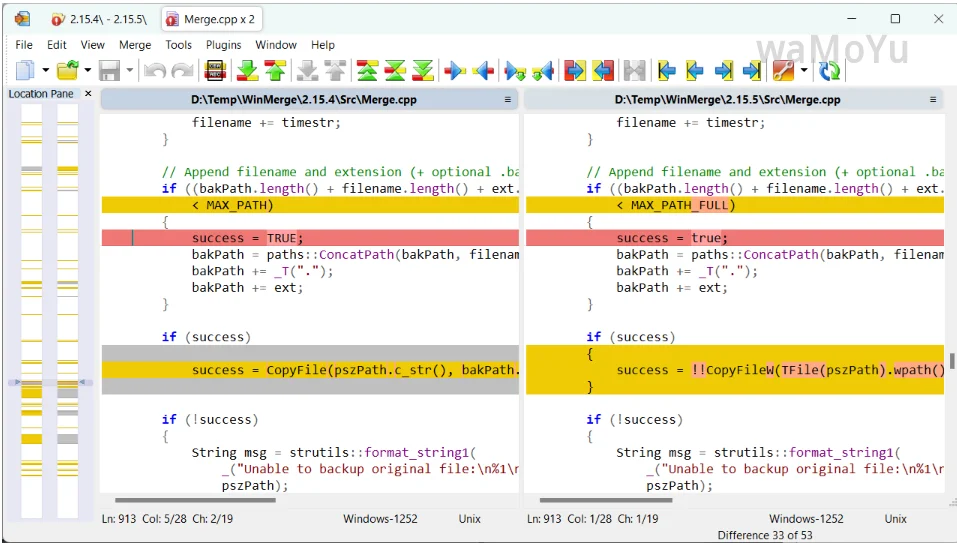Click the Undo toolbar icon
This screenshot has width=957, height=543.
(x=154, y=71)
